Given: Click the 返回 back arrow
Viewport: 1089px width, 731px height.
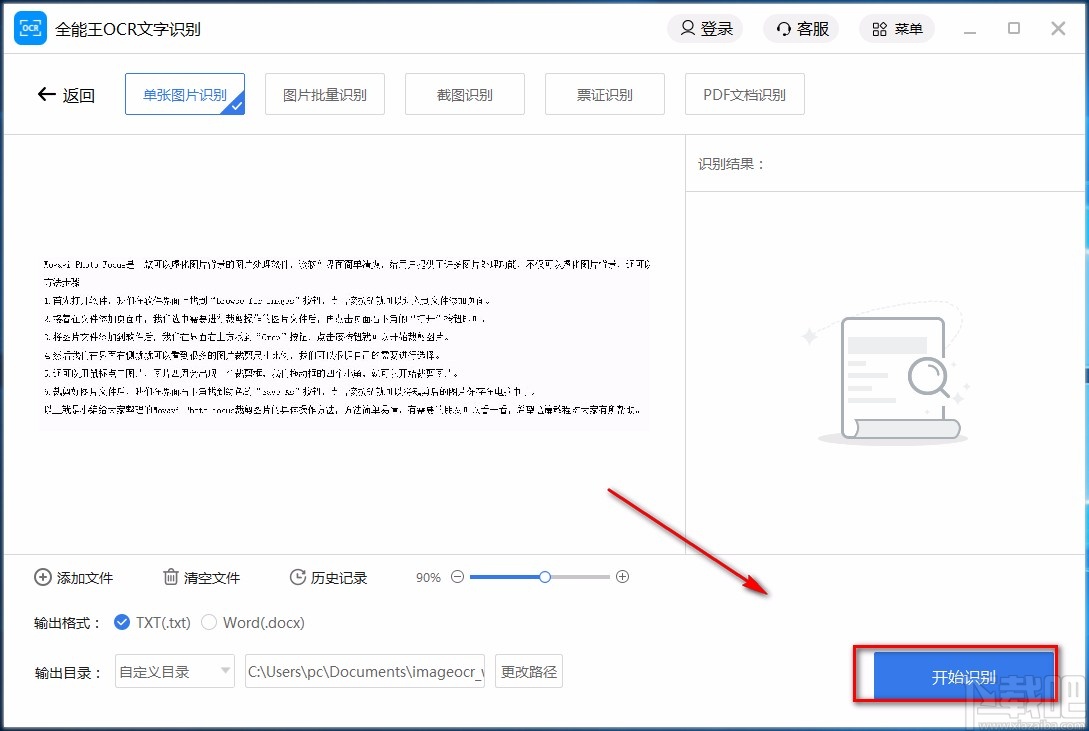Looking at the screenshot, I should [x=47, y=94].
